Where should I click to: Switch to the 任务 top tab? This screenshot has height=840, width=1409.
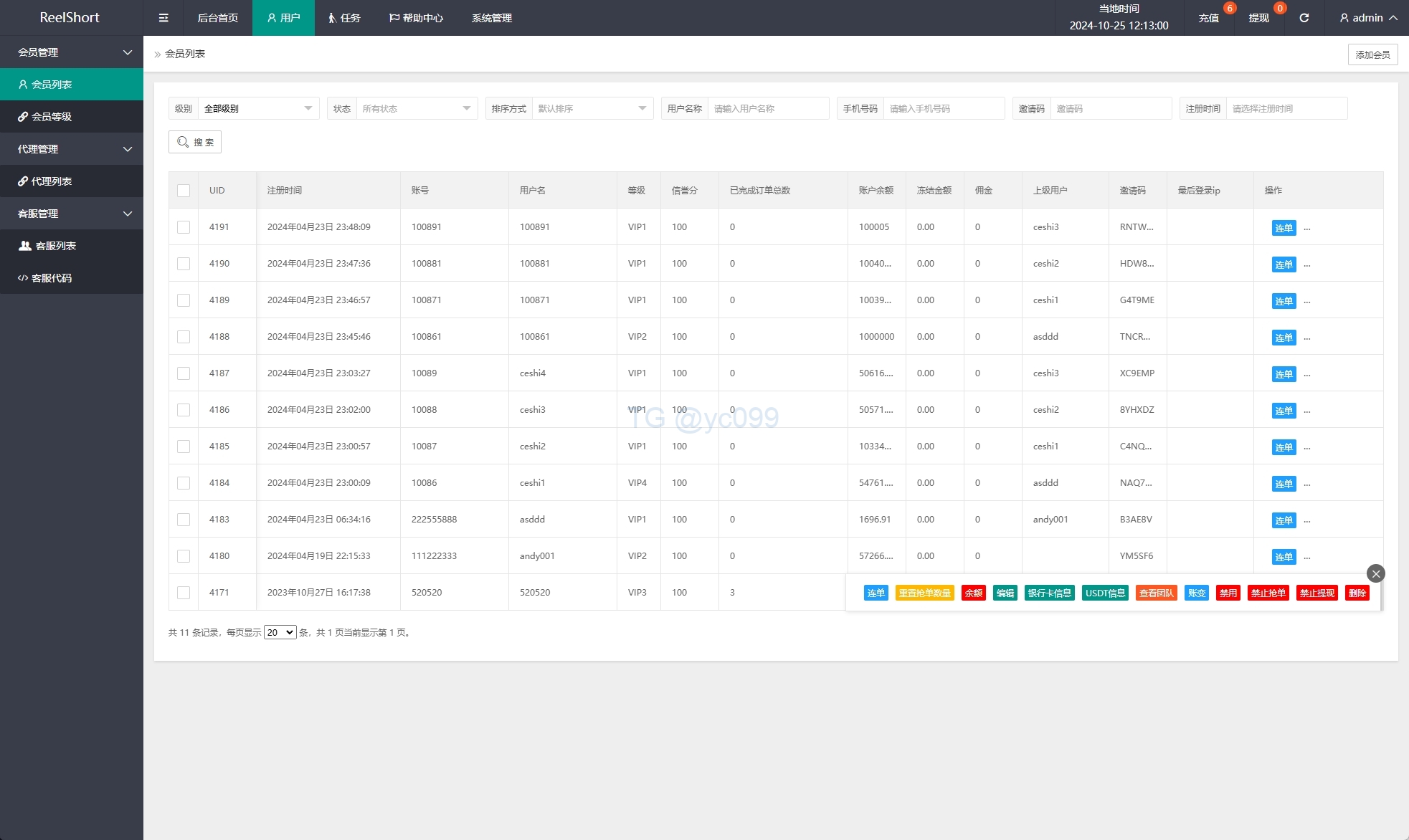[344, 18]
